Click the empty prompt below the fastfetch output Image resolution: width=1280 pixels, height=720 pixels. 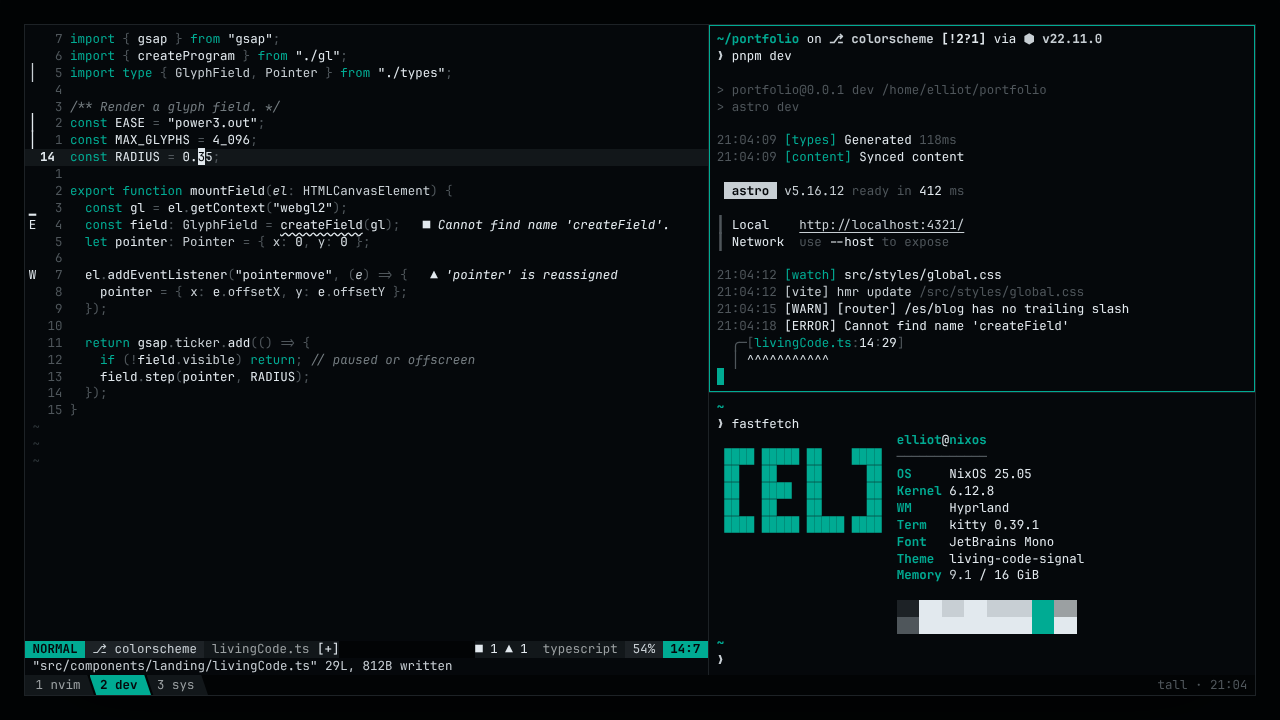720,659
